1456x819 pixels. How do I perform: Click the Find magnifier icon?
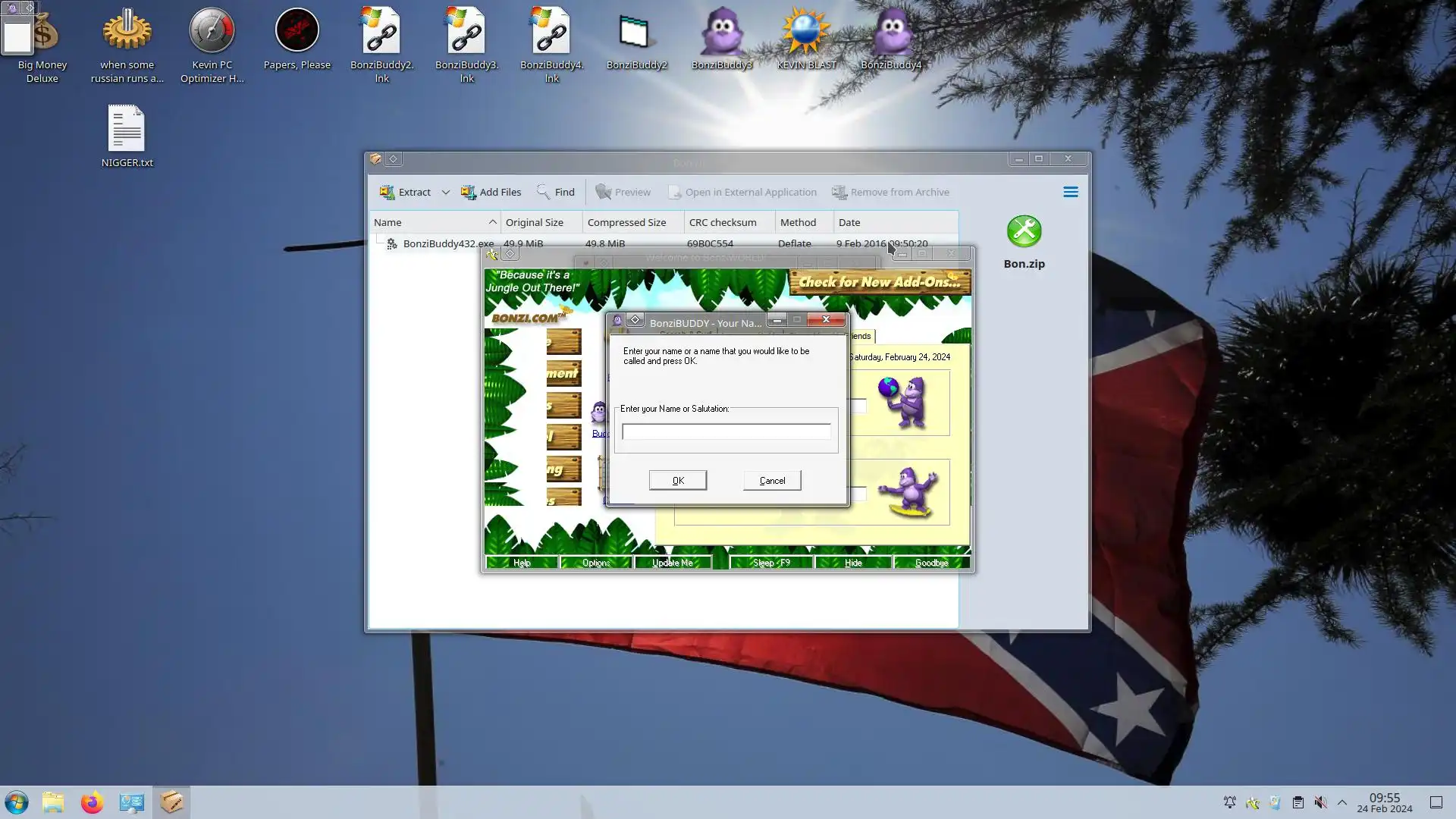pos(544,192)
